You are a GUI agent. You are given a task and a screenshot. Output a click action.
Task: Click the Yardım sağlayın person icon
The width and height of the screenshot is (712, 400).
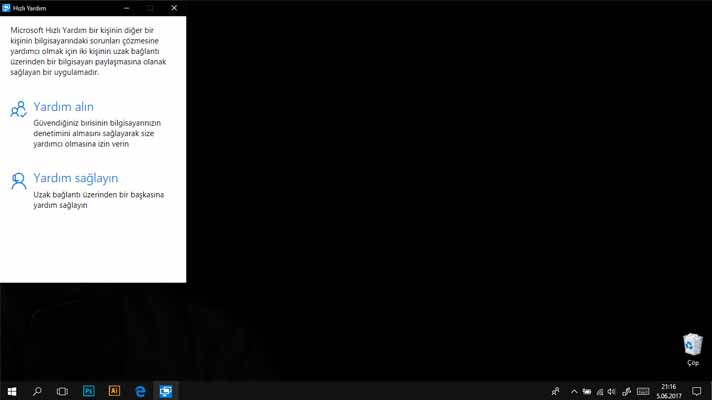18,181
